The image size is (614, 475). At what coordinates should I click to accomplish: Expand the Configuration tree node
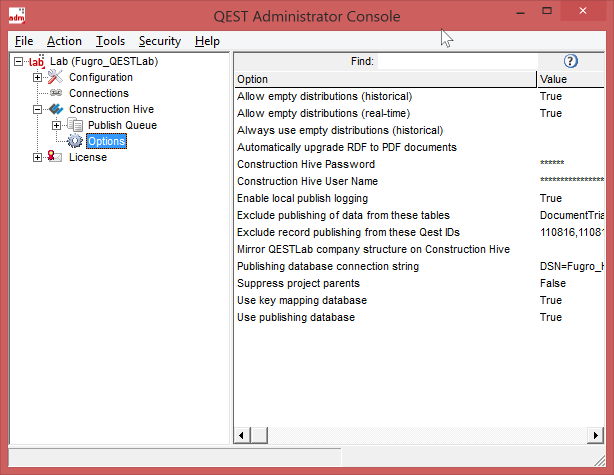(38, 78)
